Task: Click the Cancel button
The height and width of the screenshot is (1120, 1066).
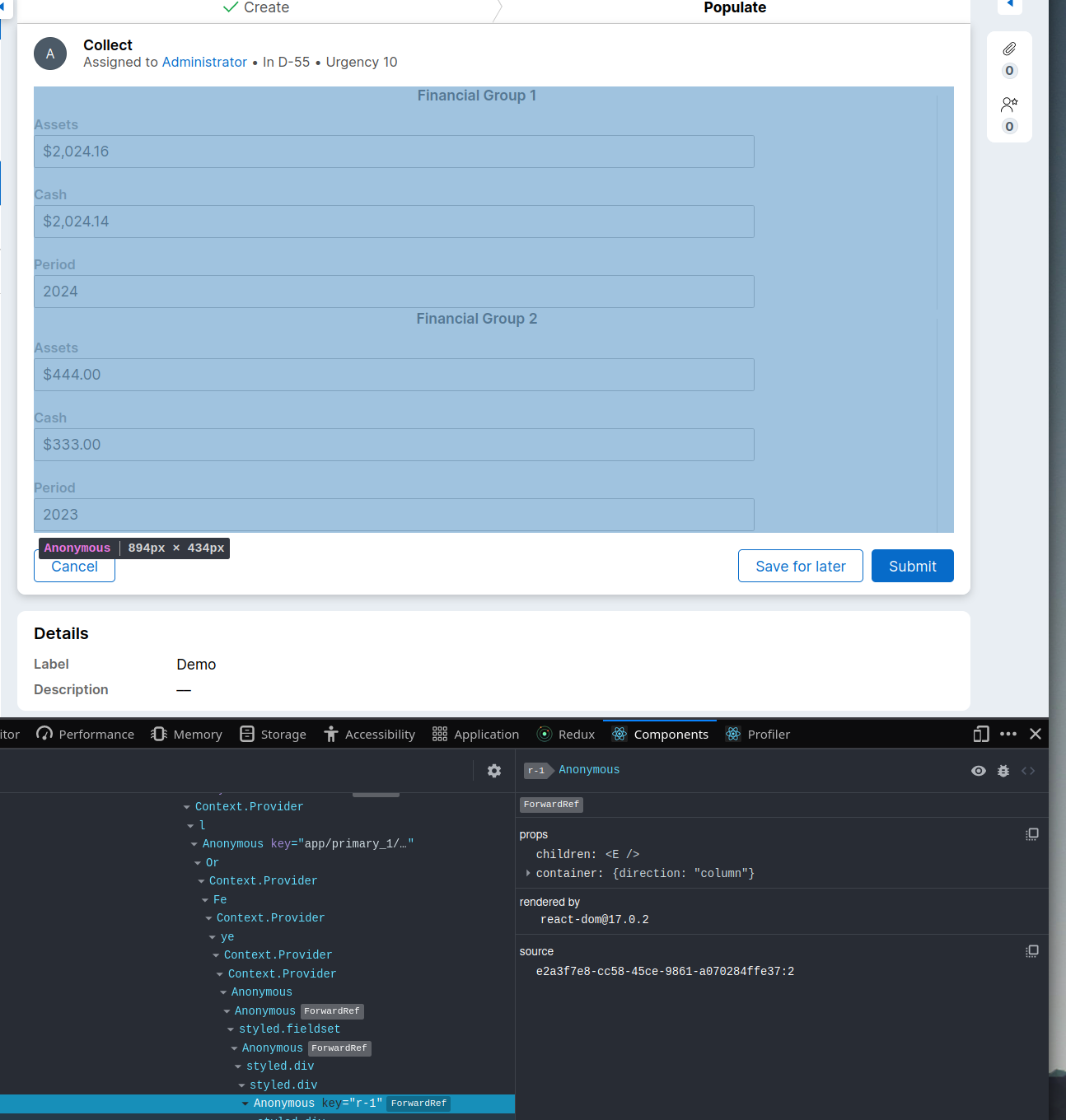Action: [74, 567]
